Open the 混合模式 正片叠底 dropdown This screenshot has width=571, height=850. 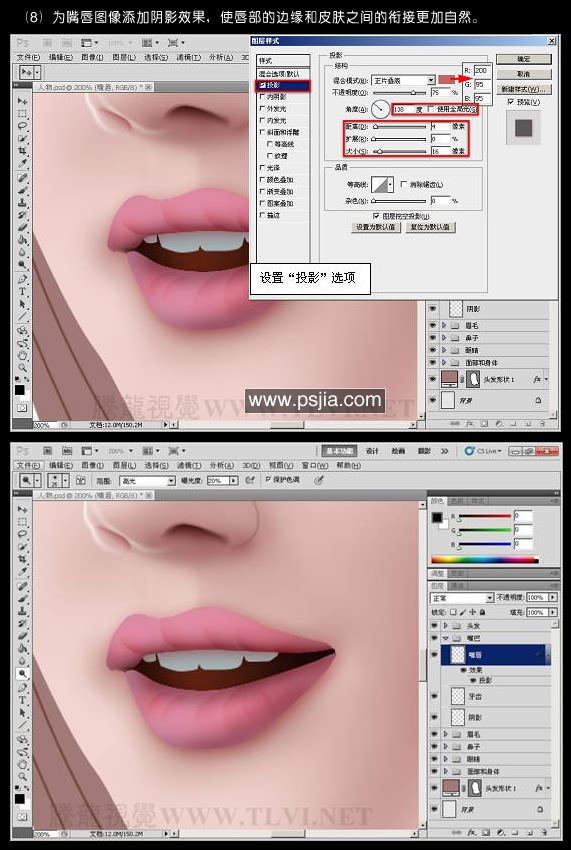403,80
